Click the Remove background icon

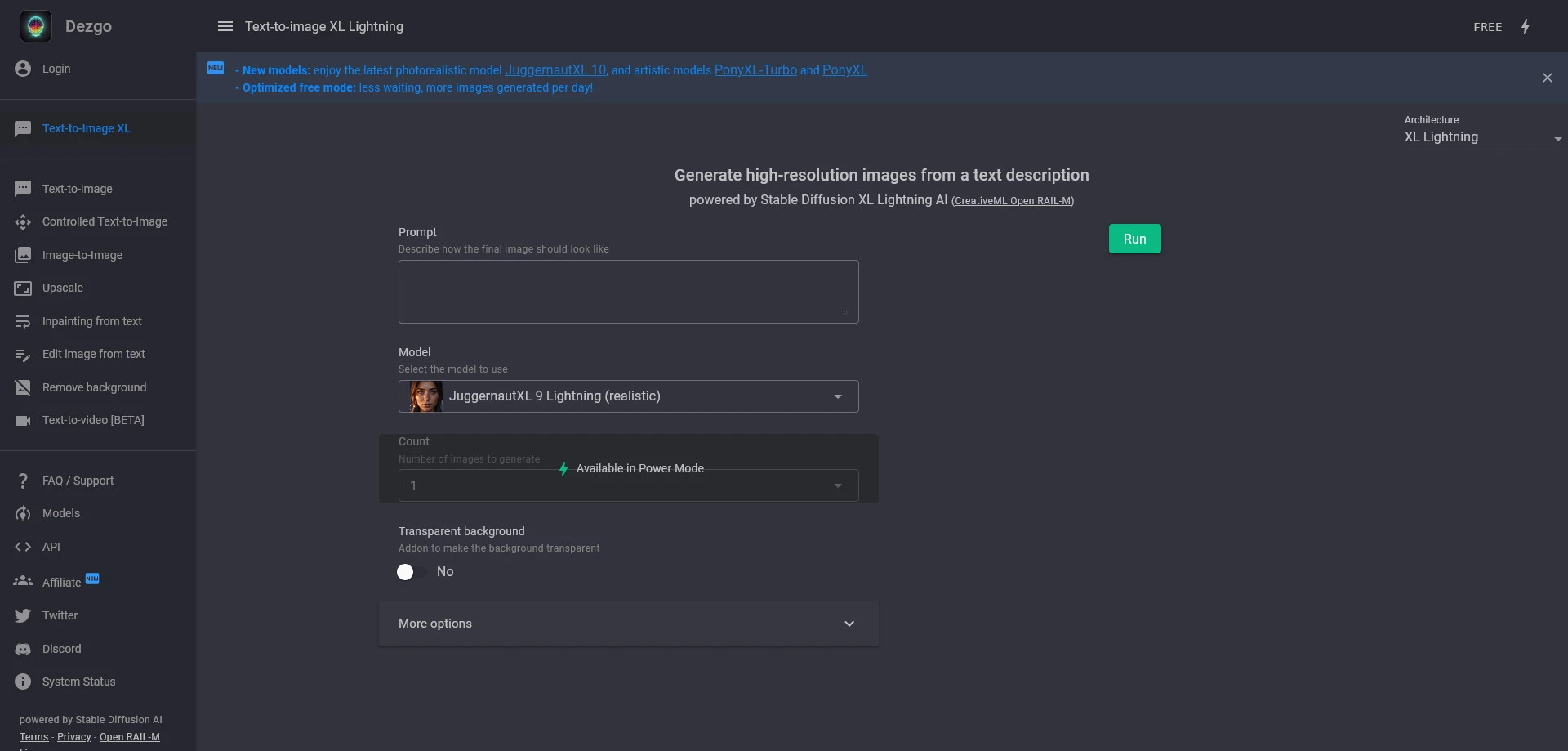[23, 387]
